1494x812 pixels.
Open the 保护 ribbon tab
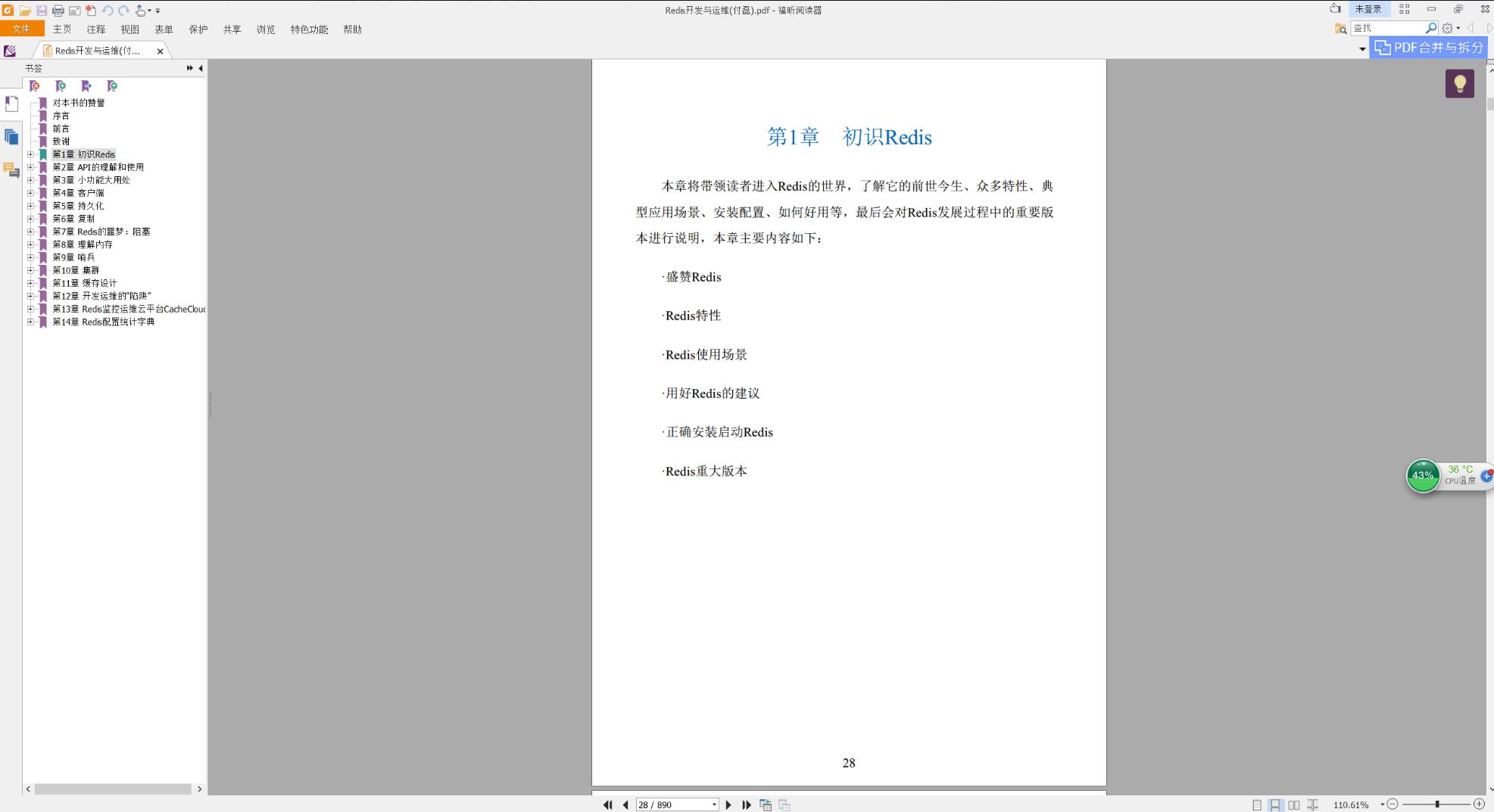(x=198, y=30)
